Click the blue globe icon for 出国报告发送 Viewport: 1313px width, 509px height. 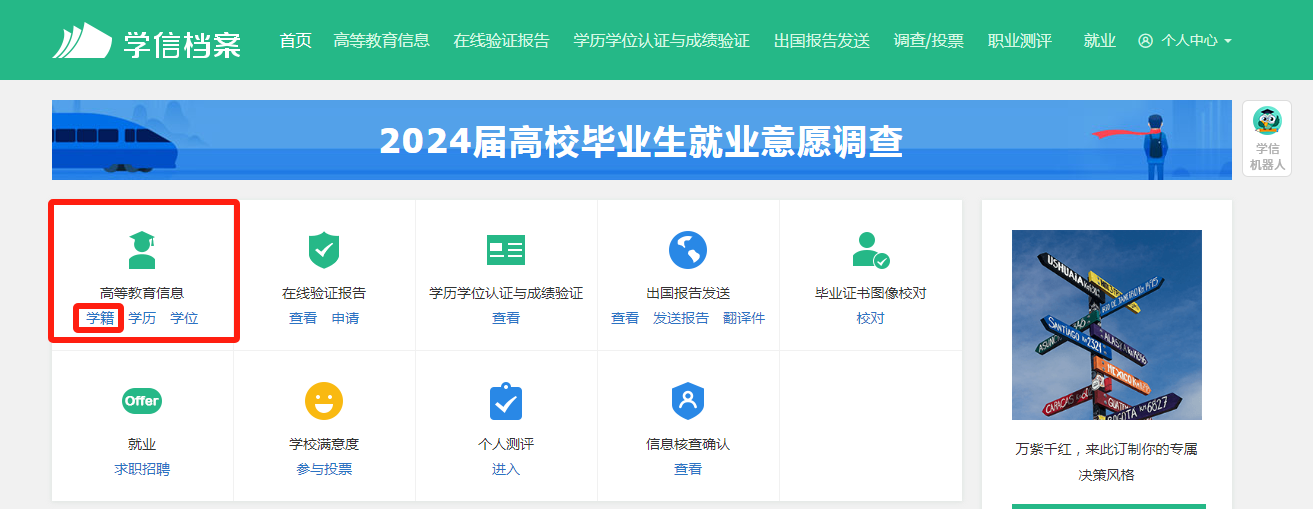point(688,250)
